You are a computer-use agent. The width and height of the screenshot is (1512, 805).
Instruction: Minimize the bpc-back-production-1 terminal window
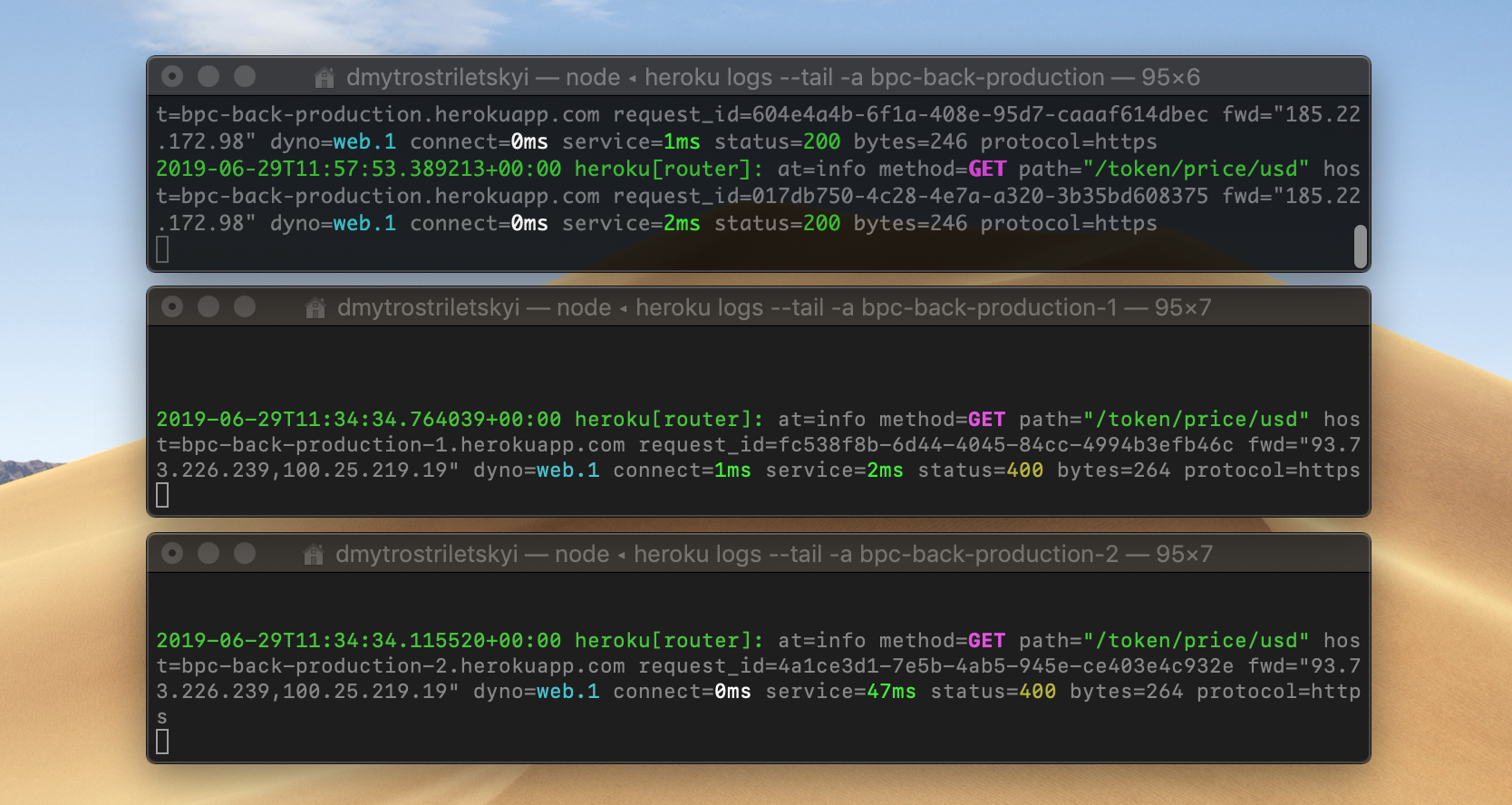(208, 307)
